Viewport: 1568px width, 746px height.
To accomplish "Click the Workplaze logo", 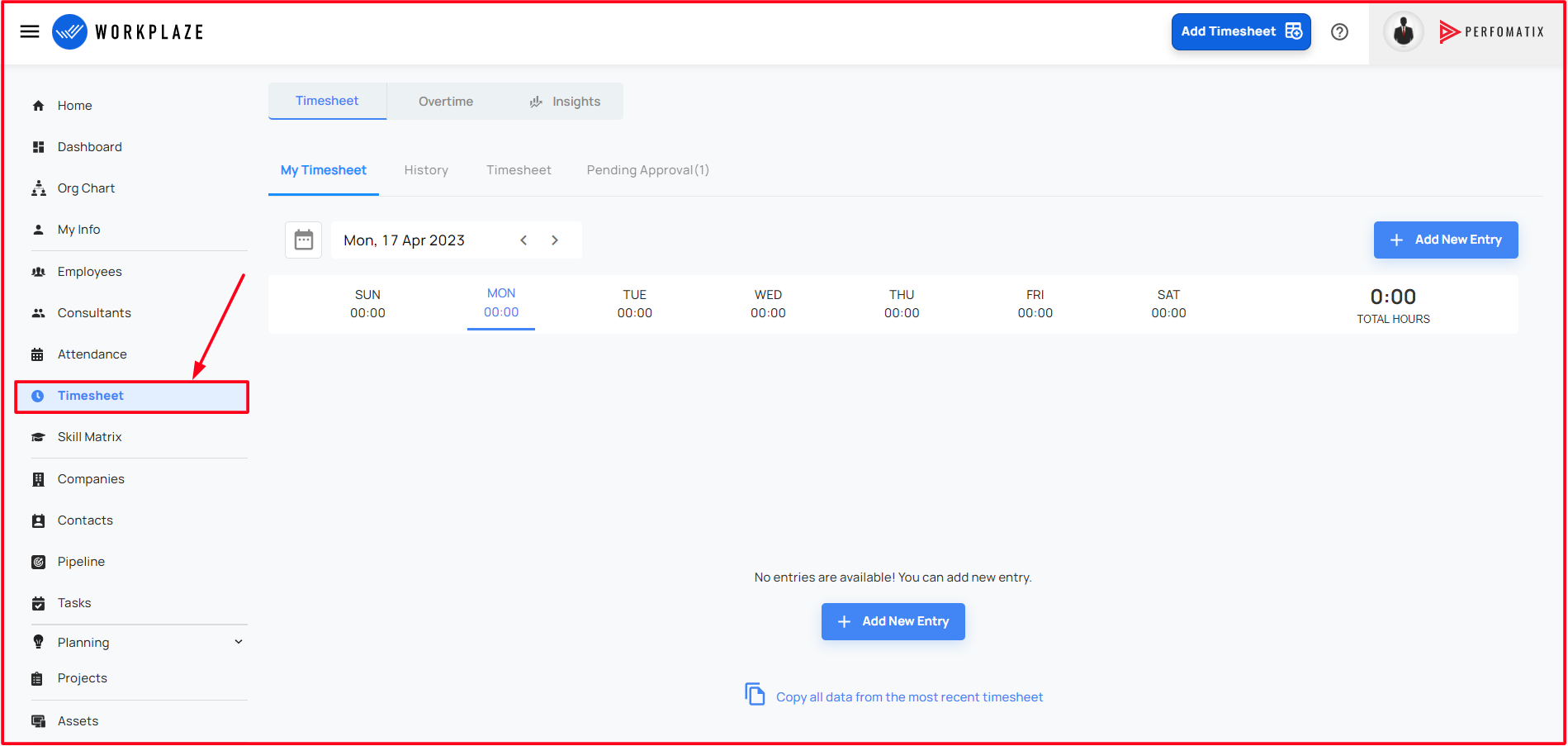I will coord(128,32).
